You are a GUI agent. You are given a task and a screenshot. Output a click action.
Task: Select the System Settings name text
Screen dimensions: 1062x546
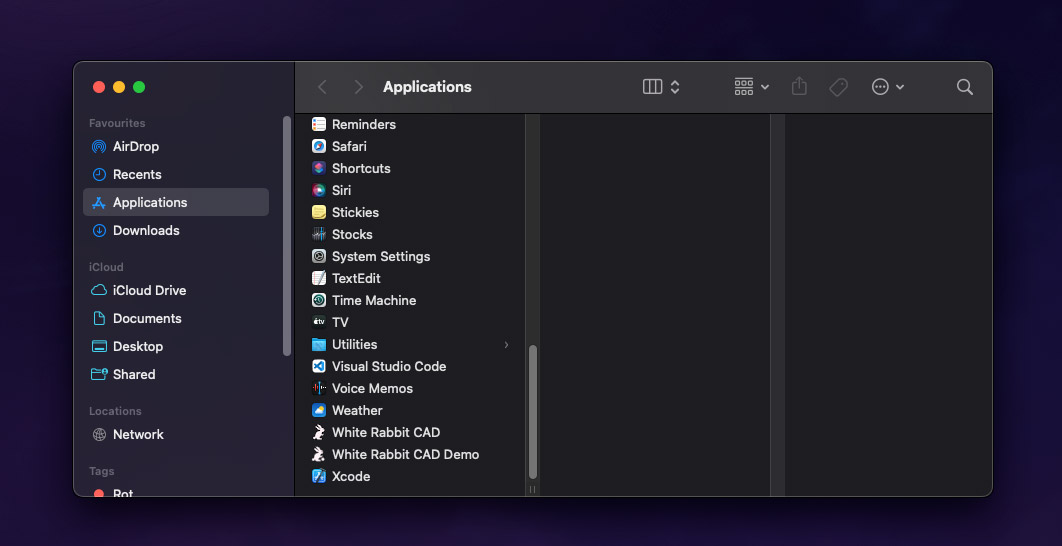coord(381,256)
